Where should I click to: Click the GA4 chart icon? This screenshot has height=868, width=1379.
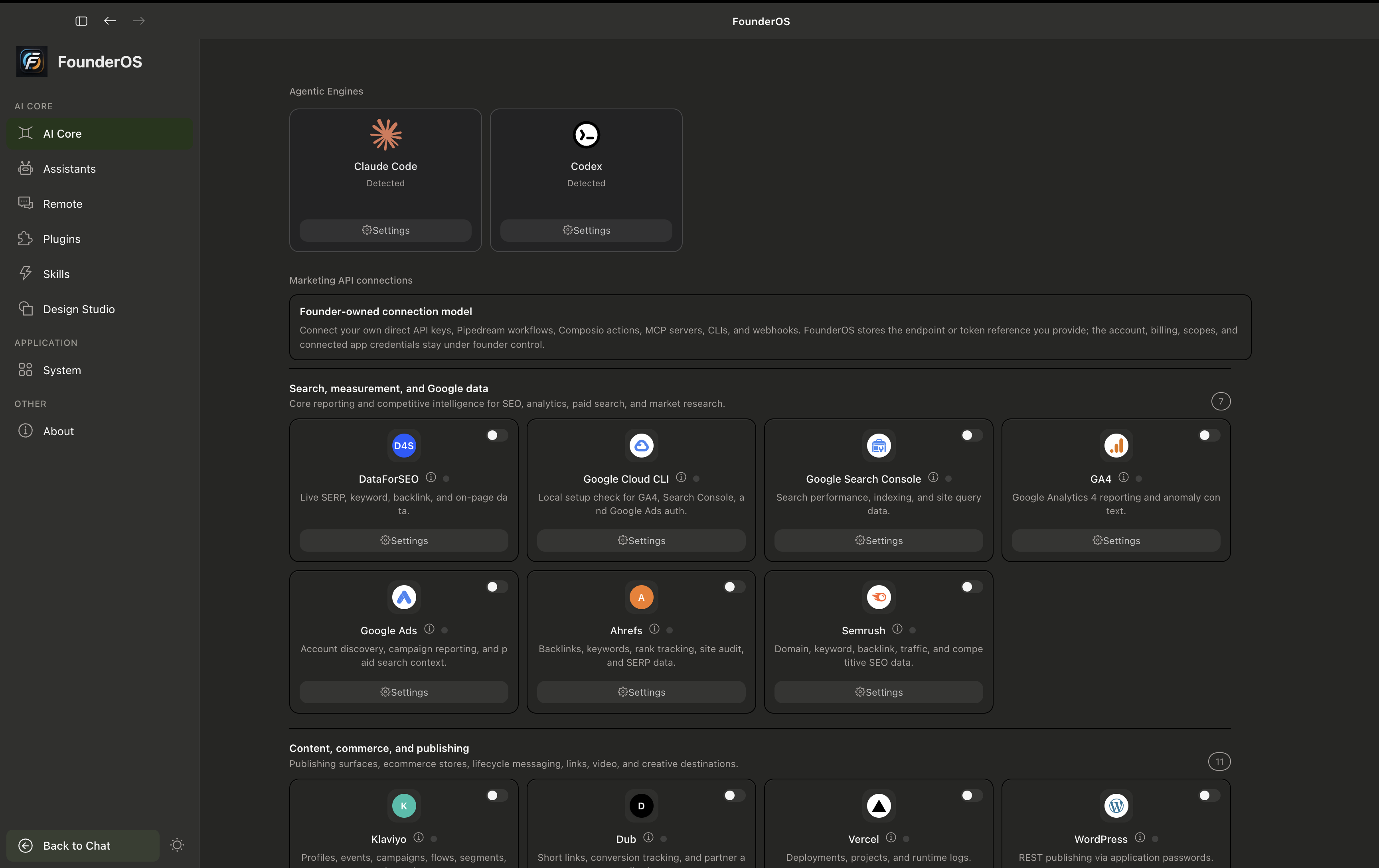click(1116, 446)
